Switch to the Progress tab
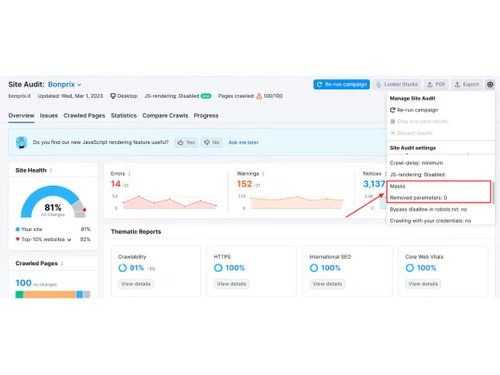This screenshot has height=375, width=500. (x=206, y=116)
